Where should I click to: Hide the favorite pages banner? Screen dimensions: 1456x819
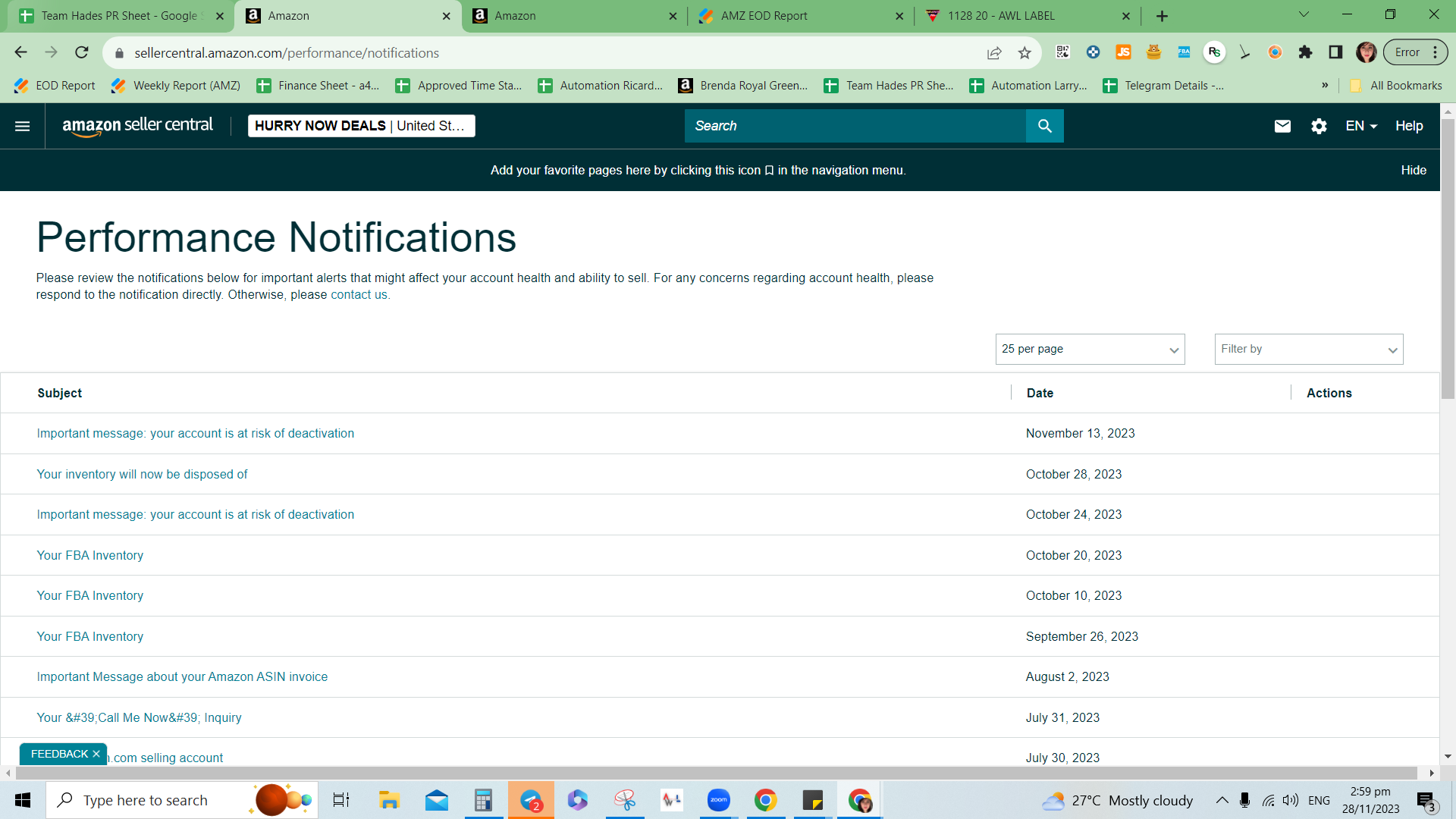click(1414, 170)
